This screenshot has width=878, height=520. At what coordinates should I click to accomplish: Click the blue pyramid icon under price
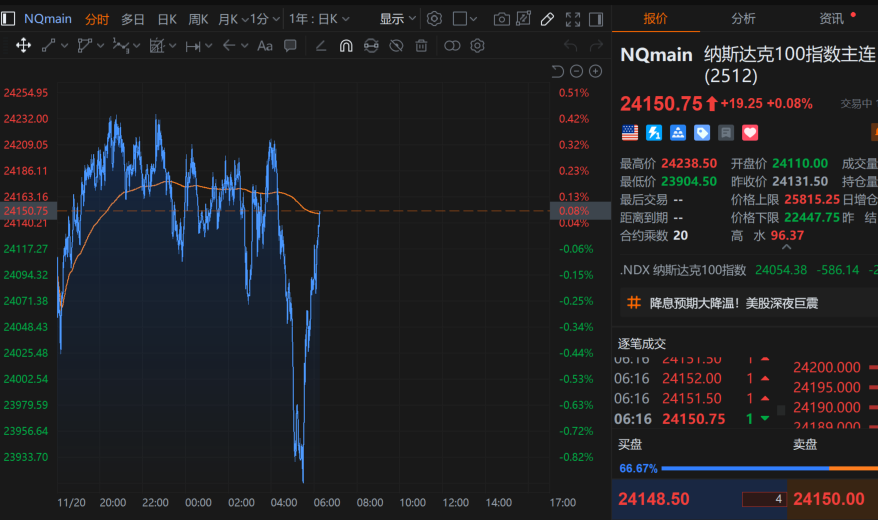(678, 133)
